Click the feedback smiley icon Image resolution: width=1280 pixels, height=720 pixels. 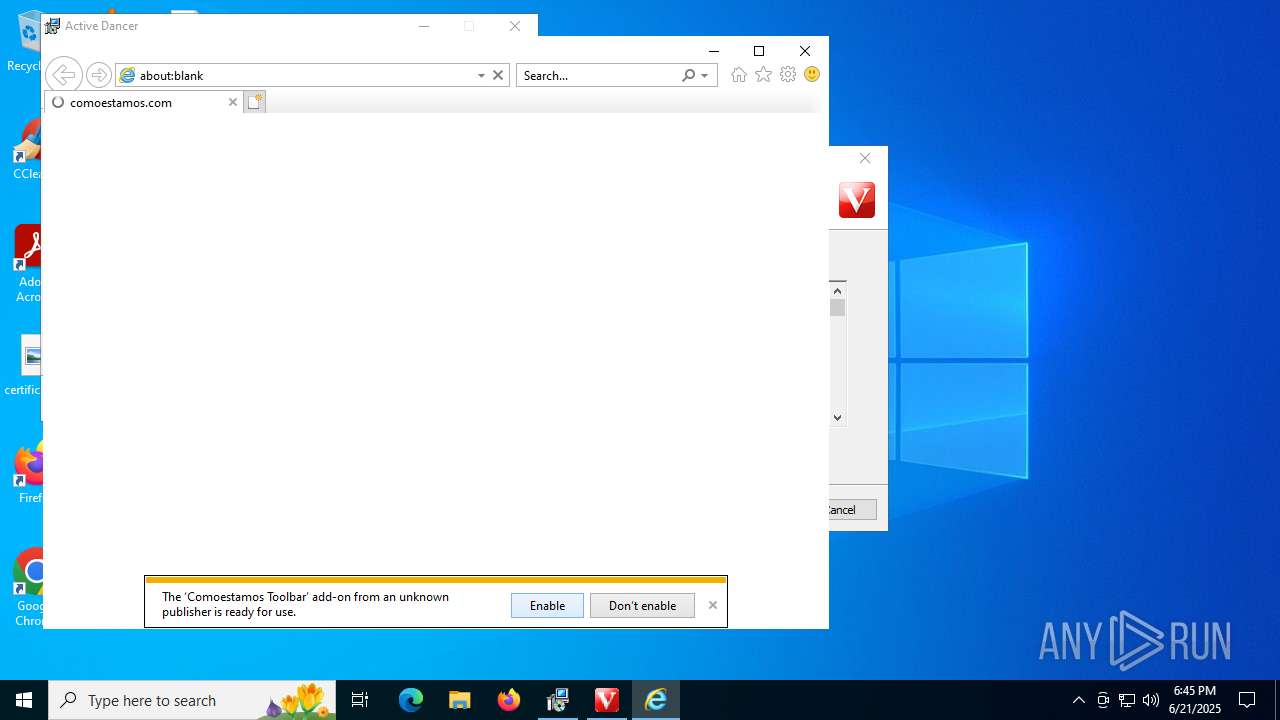[812, 75]
